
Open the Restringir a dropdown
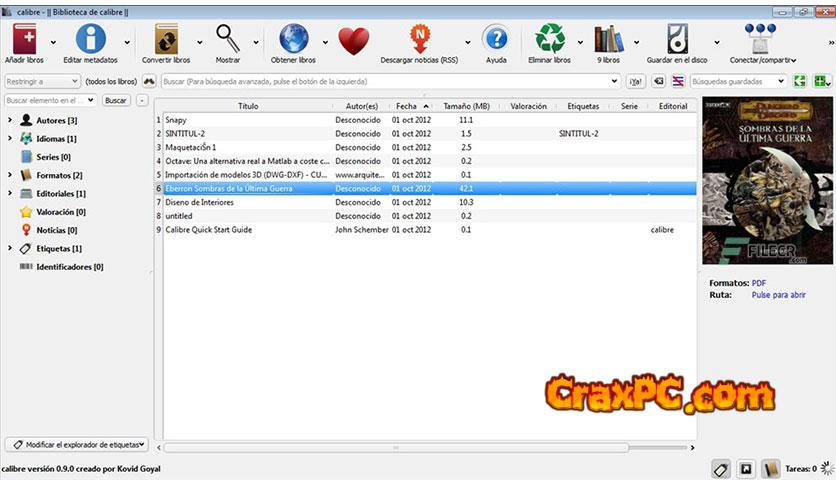(42, 81)
